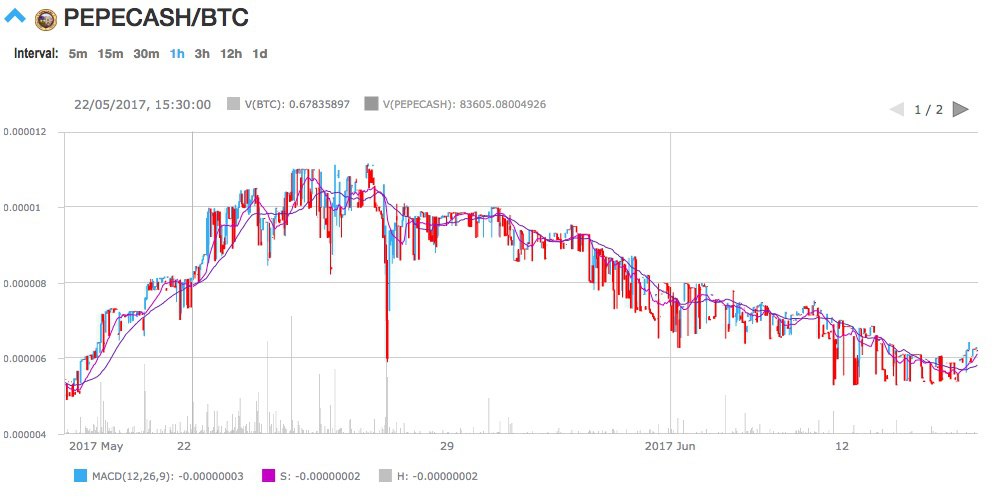Screen dimensions: 1000x498
Task: Click the 22/05/2017, 15:30:00 timestamp
Action: coord(142,104)
